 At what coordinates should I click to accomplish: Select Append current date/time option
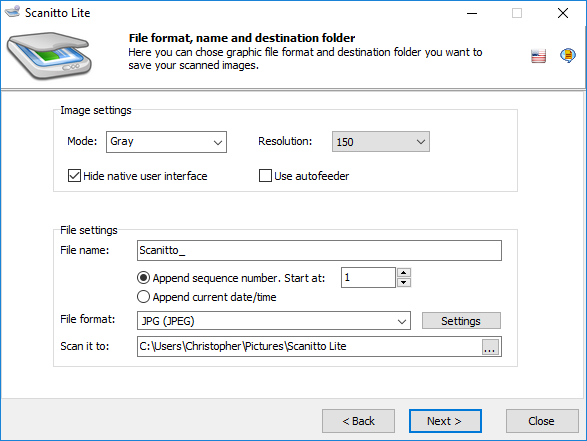pyautogui.click(x=143, y=297)
